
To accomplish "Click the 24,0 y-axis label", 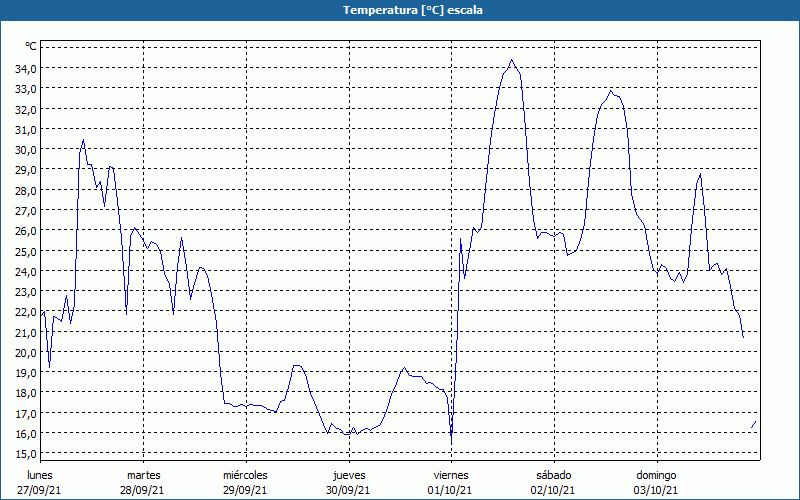I will click(26, 271).
